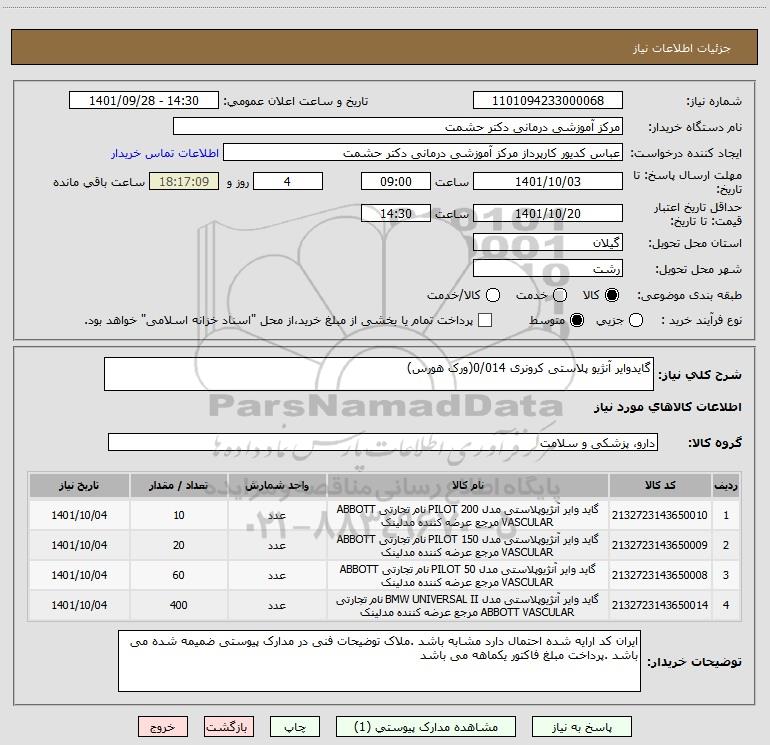The height and width of the screenshot is (745, 770).
Task: Click quantity 400 in BMW UNIVERSAL row
Action: tap(179, 605)
